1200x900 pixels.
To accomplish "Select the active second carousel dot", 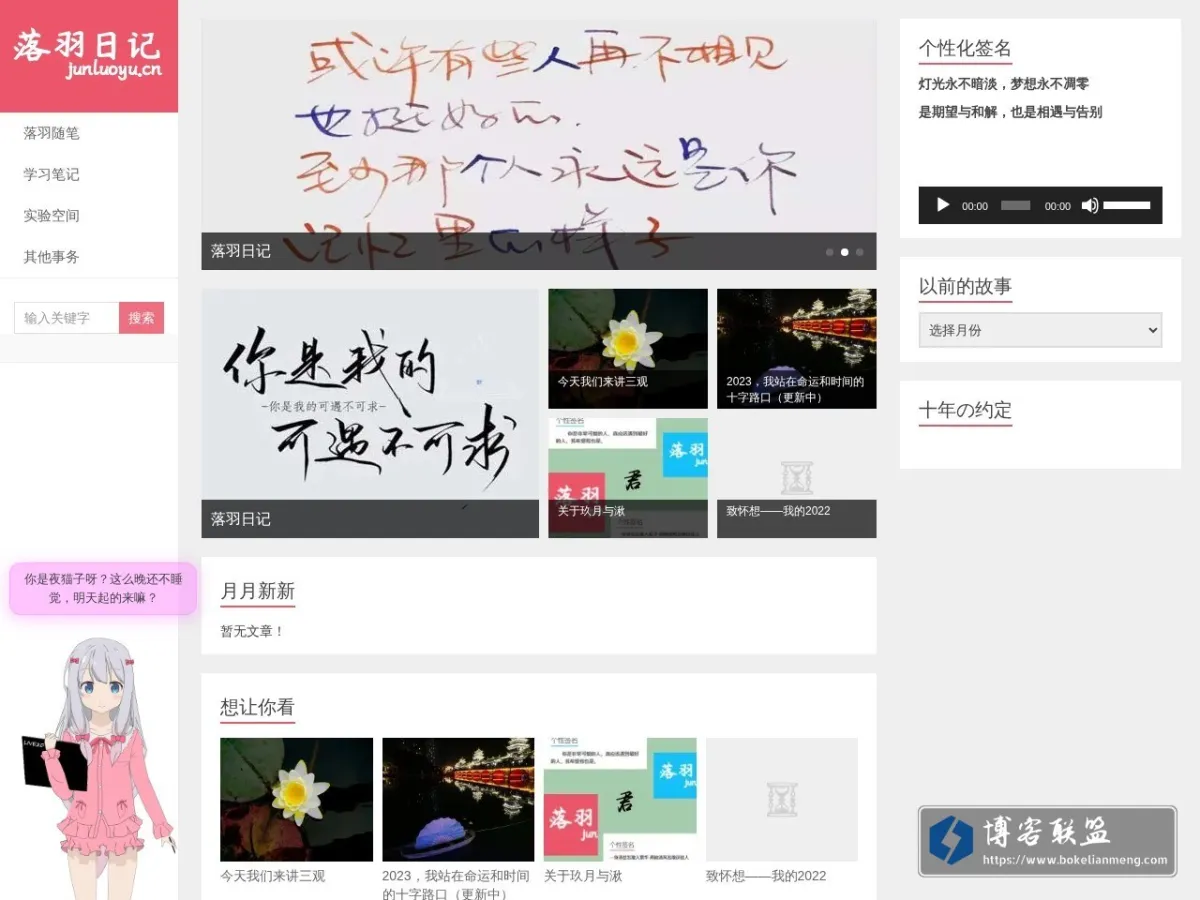I will pos(844,252).
